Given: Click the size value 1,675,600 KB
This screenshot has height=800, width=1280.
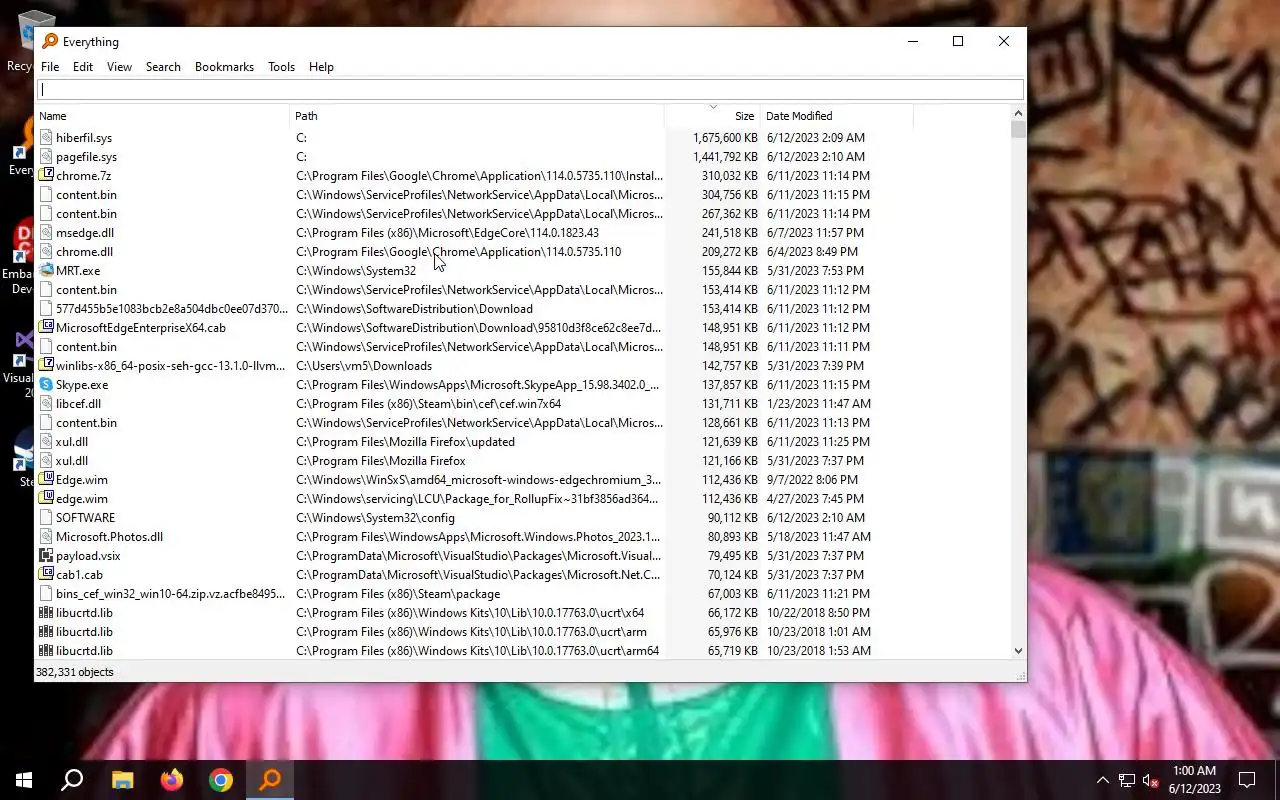Looking at the screenshot, I should (725, 137).
